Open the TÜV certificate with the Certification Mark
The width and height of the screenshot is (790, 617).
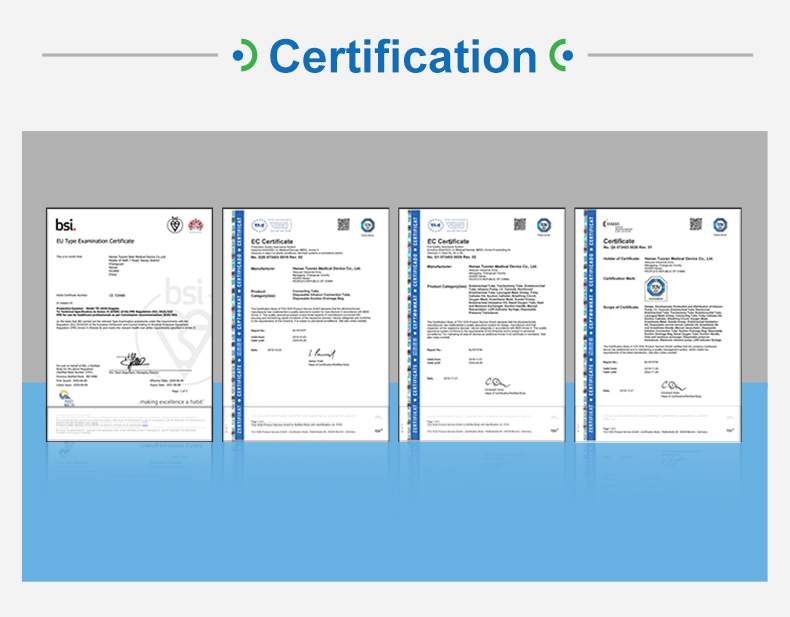coord(658,324)
